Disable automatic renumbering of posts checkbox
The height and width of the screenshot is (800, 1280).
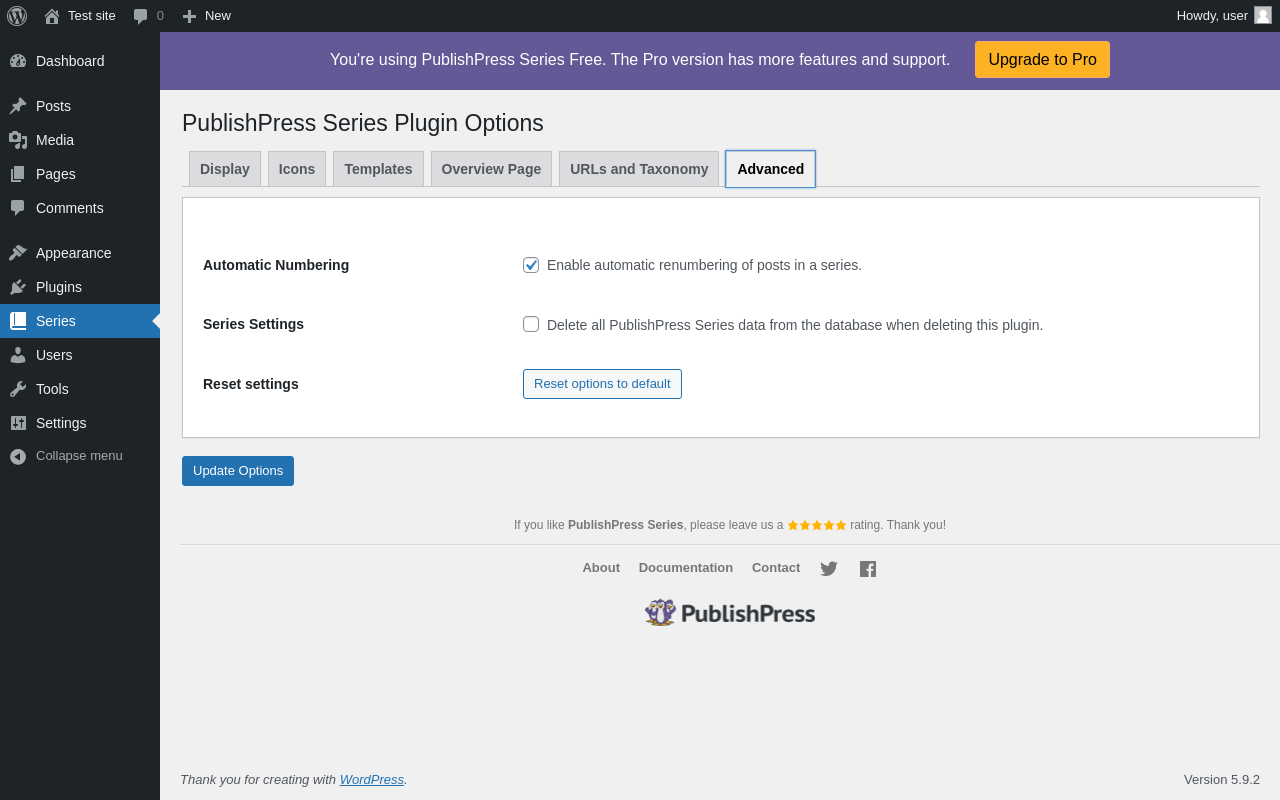click(x=531, y=265)
